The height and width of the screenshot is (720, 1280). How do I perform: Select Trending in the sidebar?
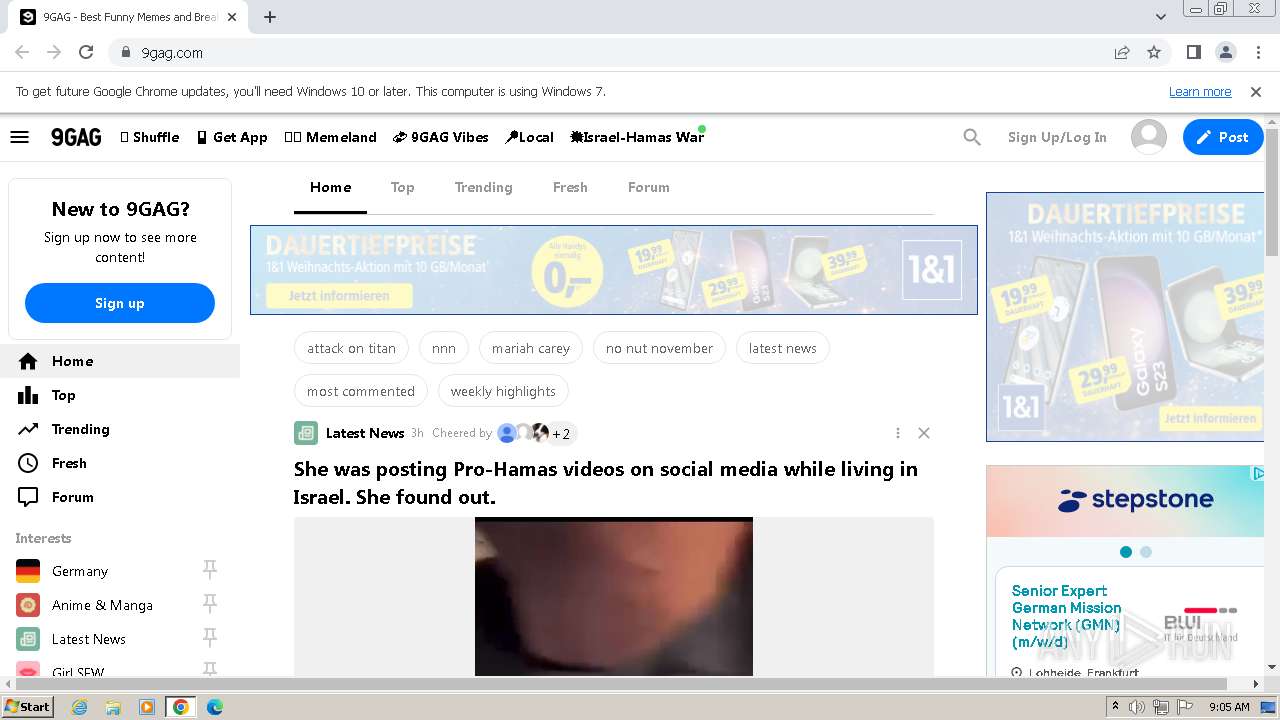pos(120,429)
